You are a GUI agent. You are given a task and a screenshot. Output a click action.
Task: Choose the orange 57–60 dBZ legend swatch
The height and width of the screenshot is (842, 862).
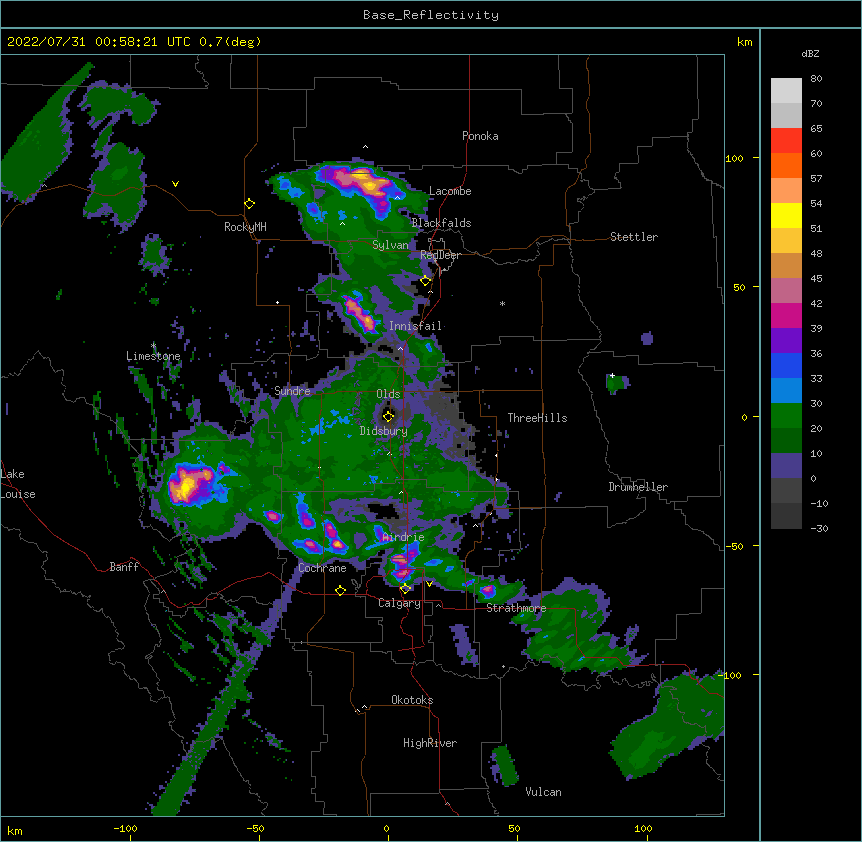[x=786, y=165]
